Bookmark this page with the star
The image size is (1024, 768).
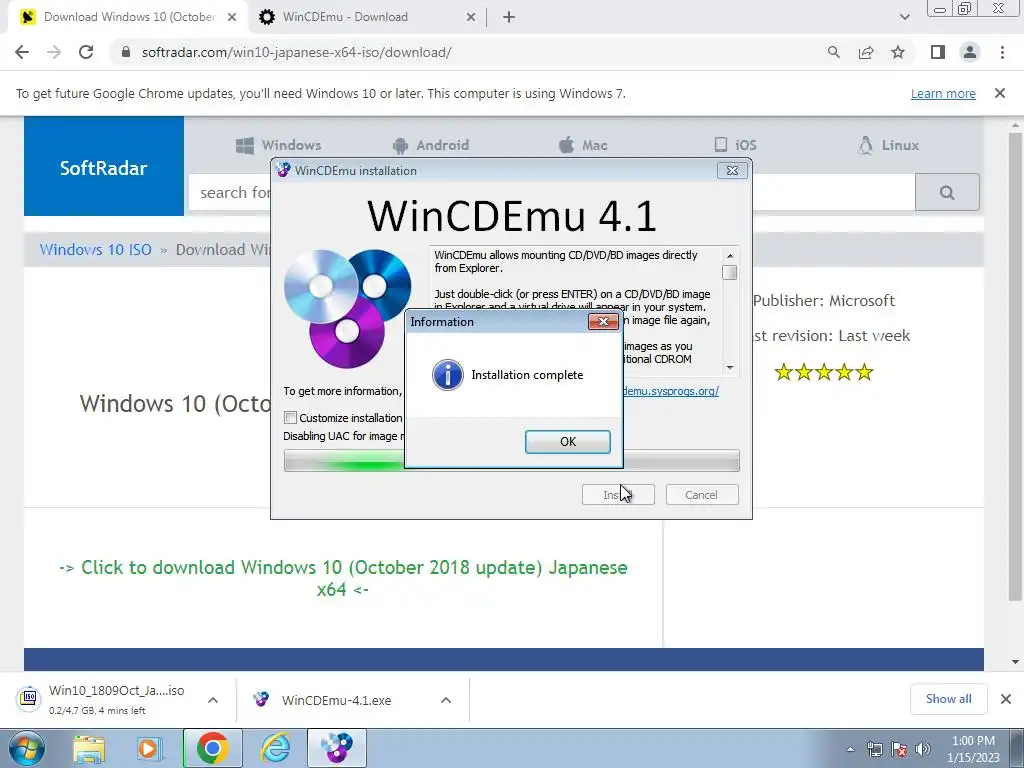pos(898,52)
